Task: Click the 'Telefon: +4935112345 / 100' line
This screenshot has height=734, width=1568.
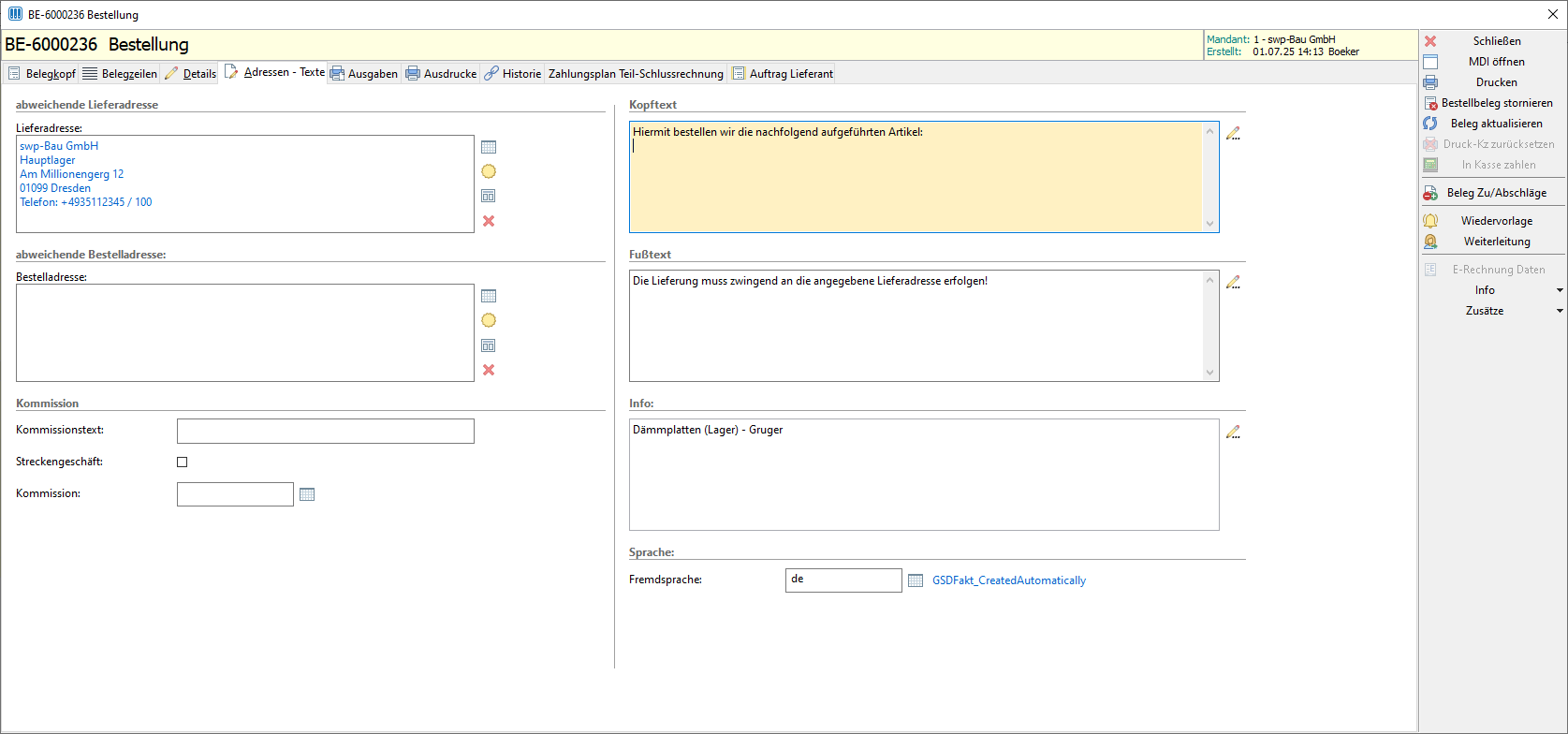Action: click(x=86, y=202)
